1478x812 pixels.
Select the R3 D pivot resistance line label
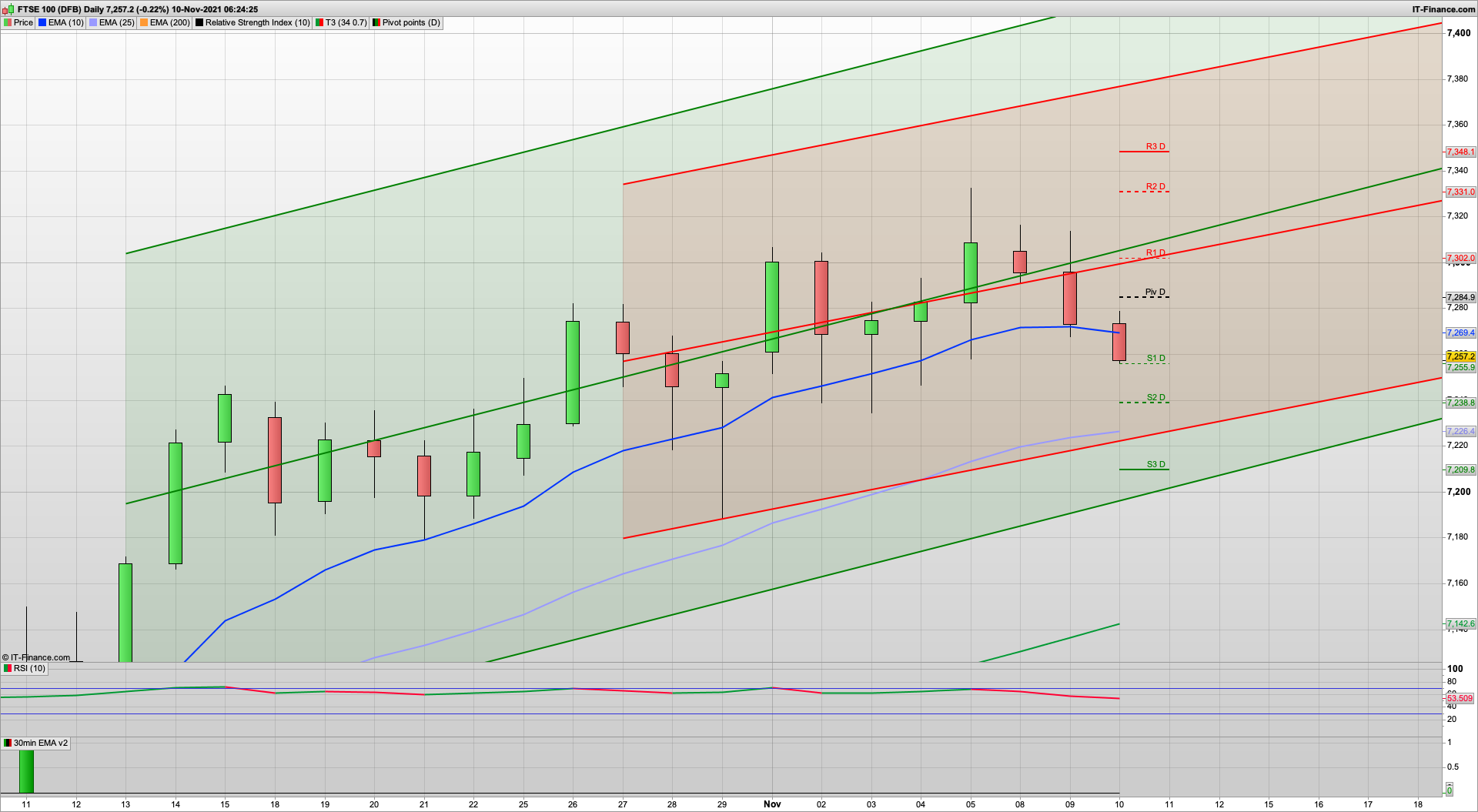1155,146
